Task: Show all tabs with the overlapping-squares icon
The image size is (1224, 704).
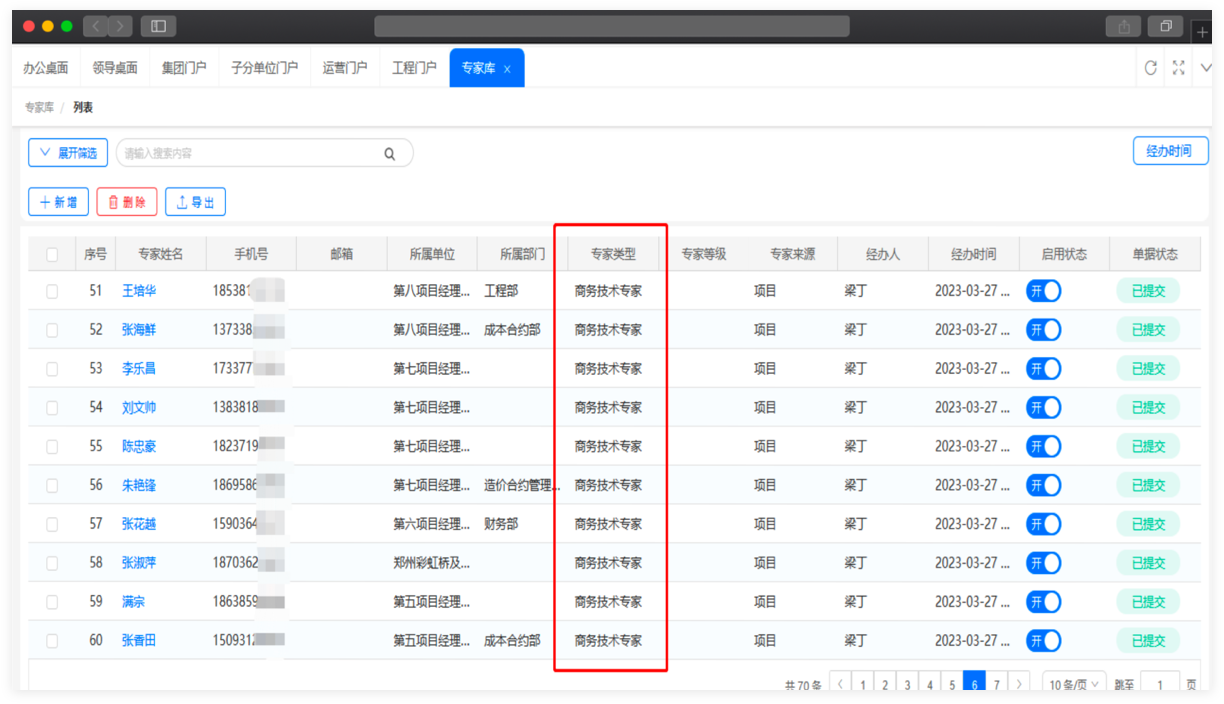Action: coord(1166,26)
